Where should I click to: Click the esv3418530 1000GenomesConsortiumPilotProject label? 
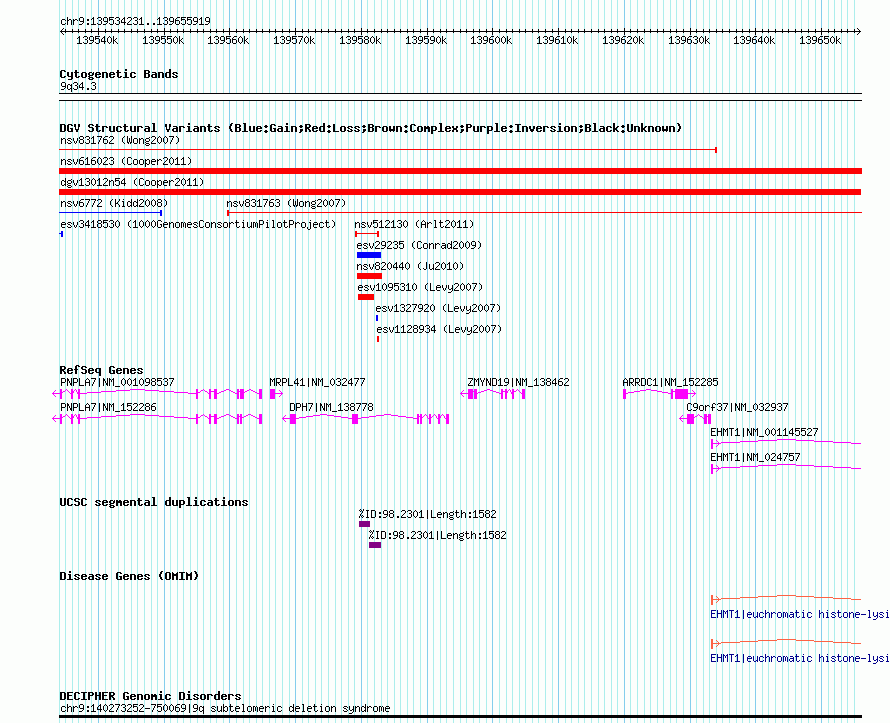(198, 224)
